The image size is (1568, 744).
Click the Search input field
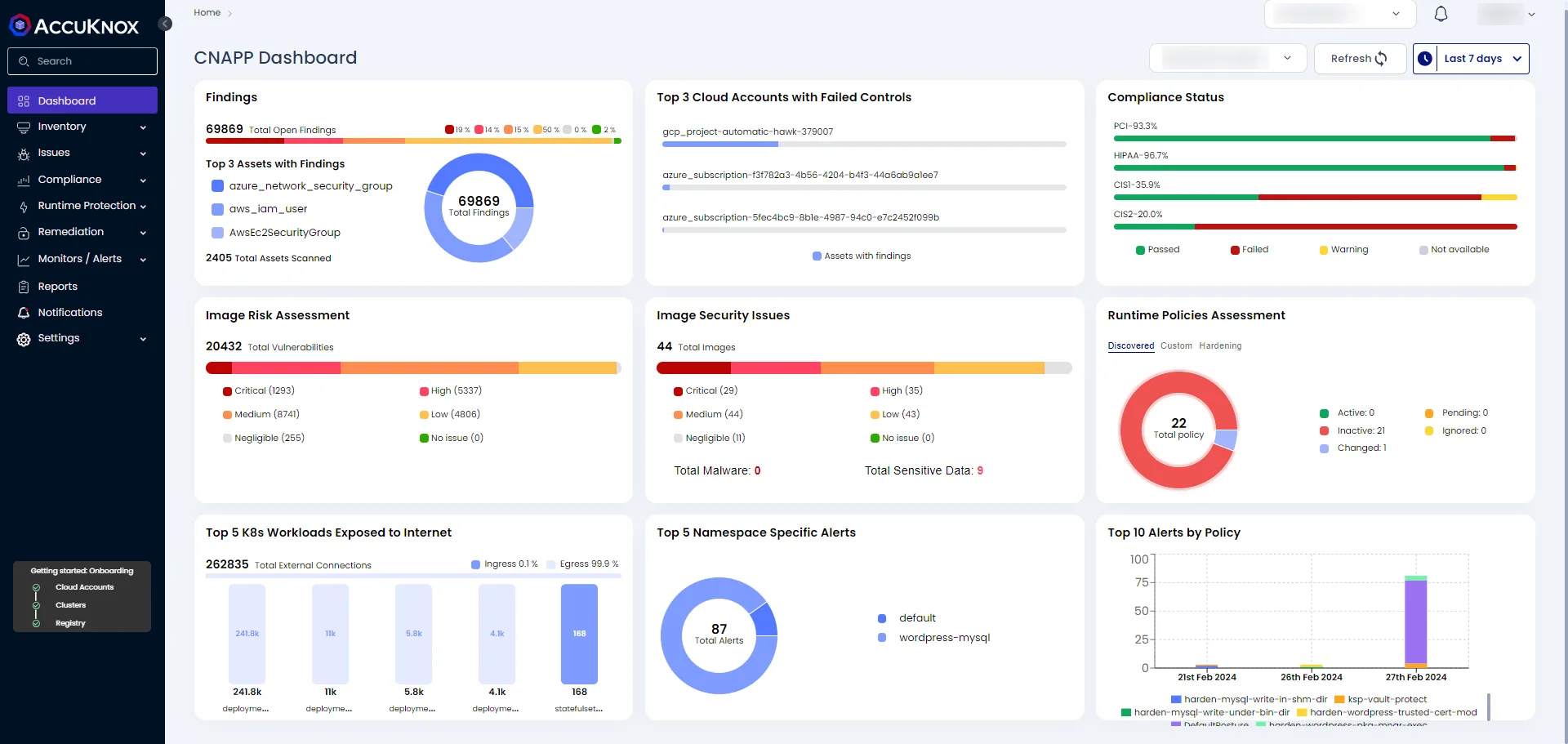pyautogui.click(x=82, y=61)
